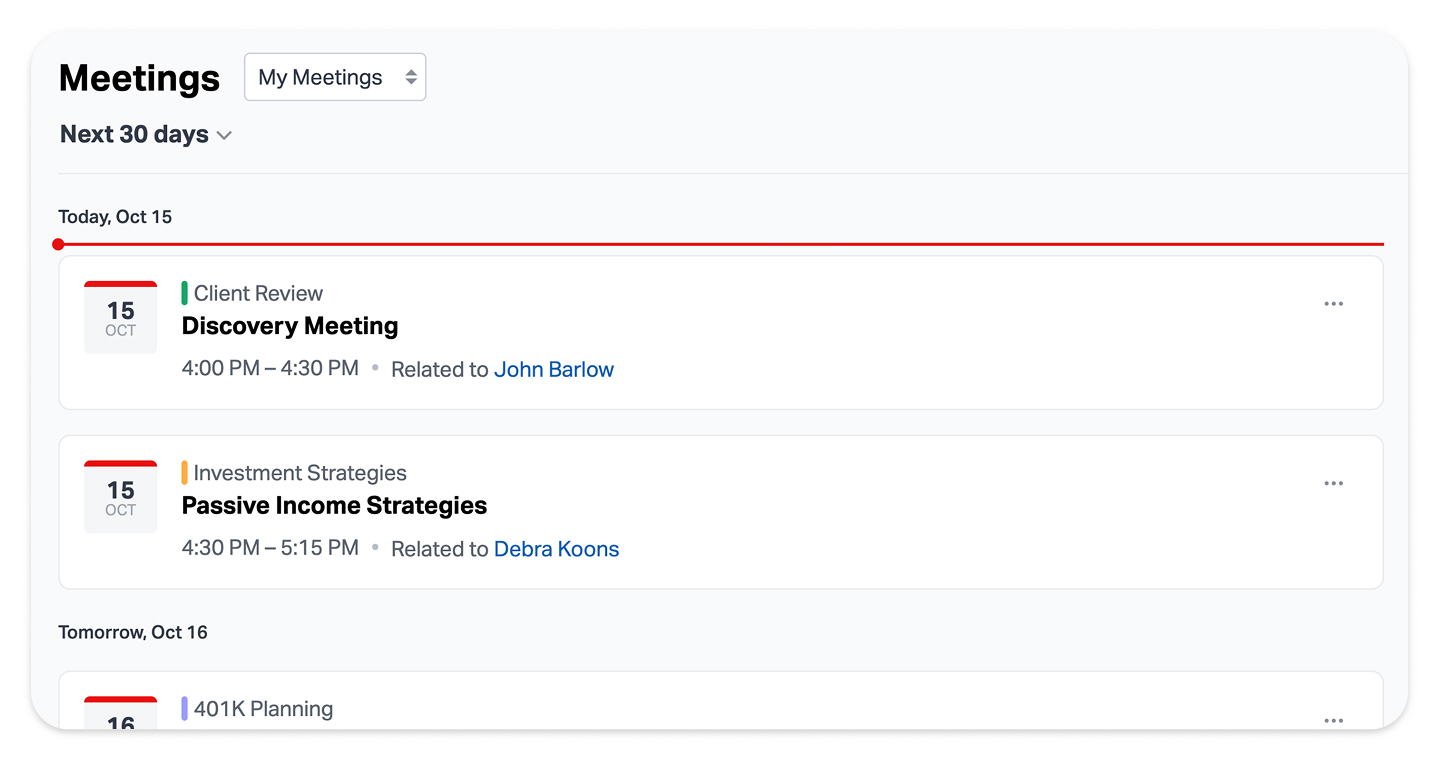Select the Tomorrow, Oct 16 date header

[x=133, y=632]
